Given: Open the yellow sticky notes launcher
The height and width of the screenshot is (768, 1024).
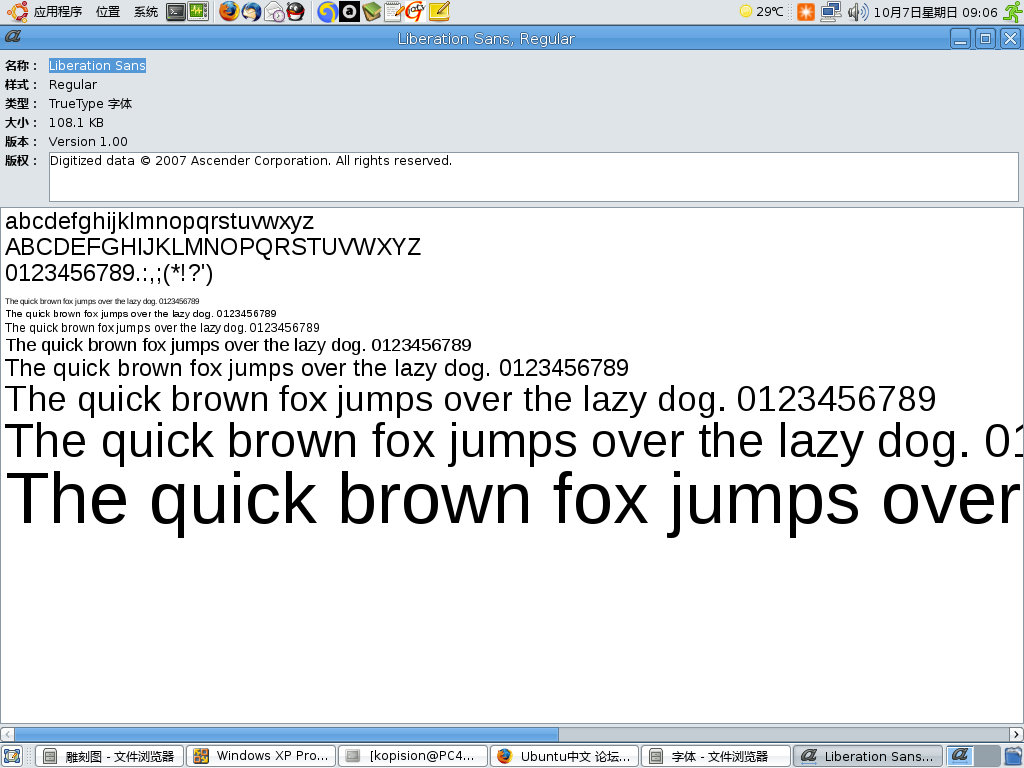Looking at the screenshot, I should [439, 11].
